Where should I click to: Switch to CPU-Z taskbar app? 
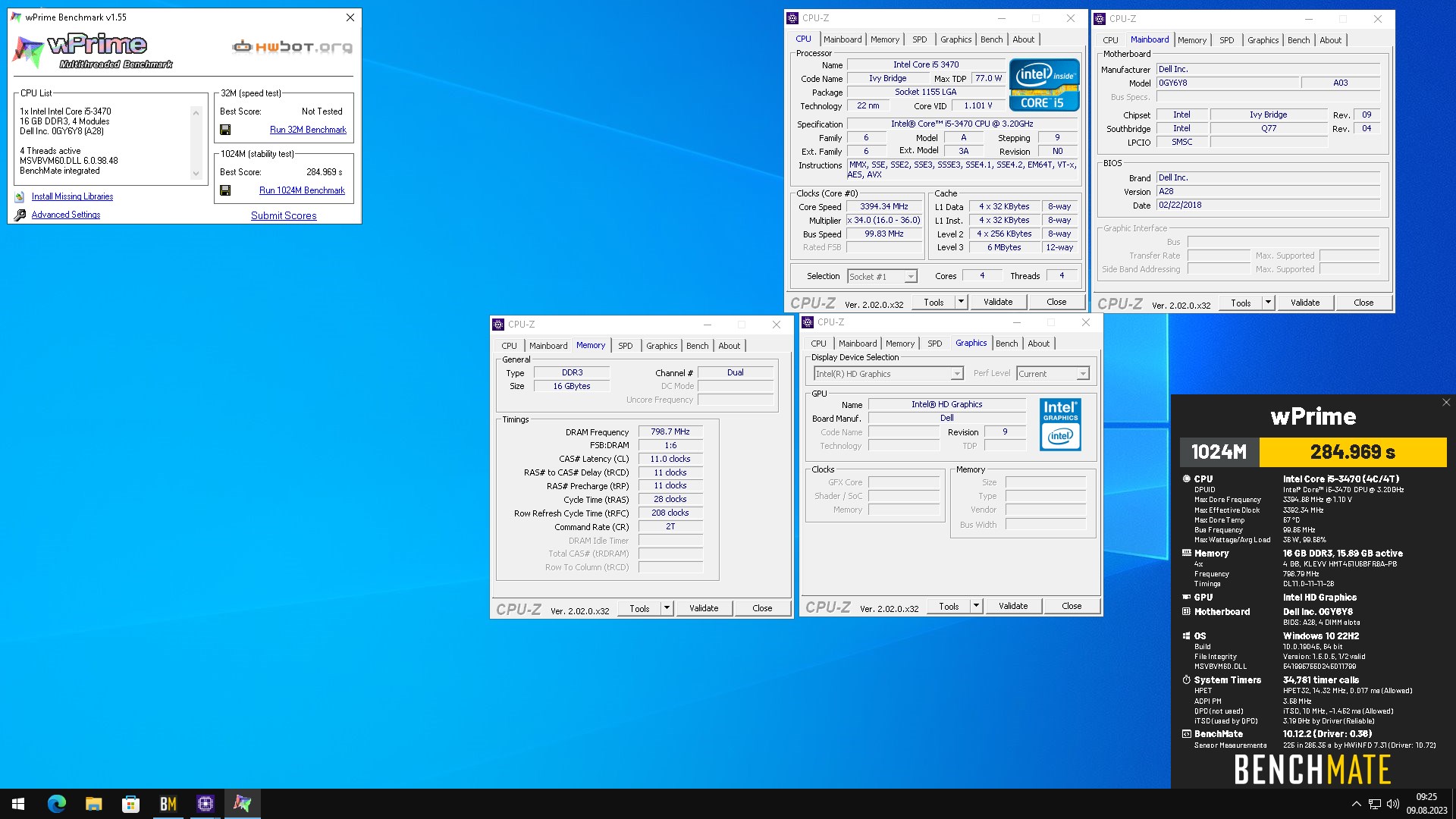tap(205, 804)
